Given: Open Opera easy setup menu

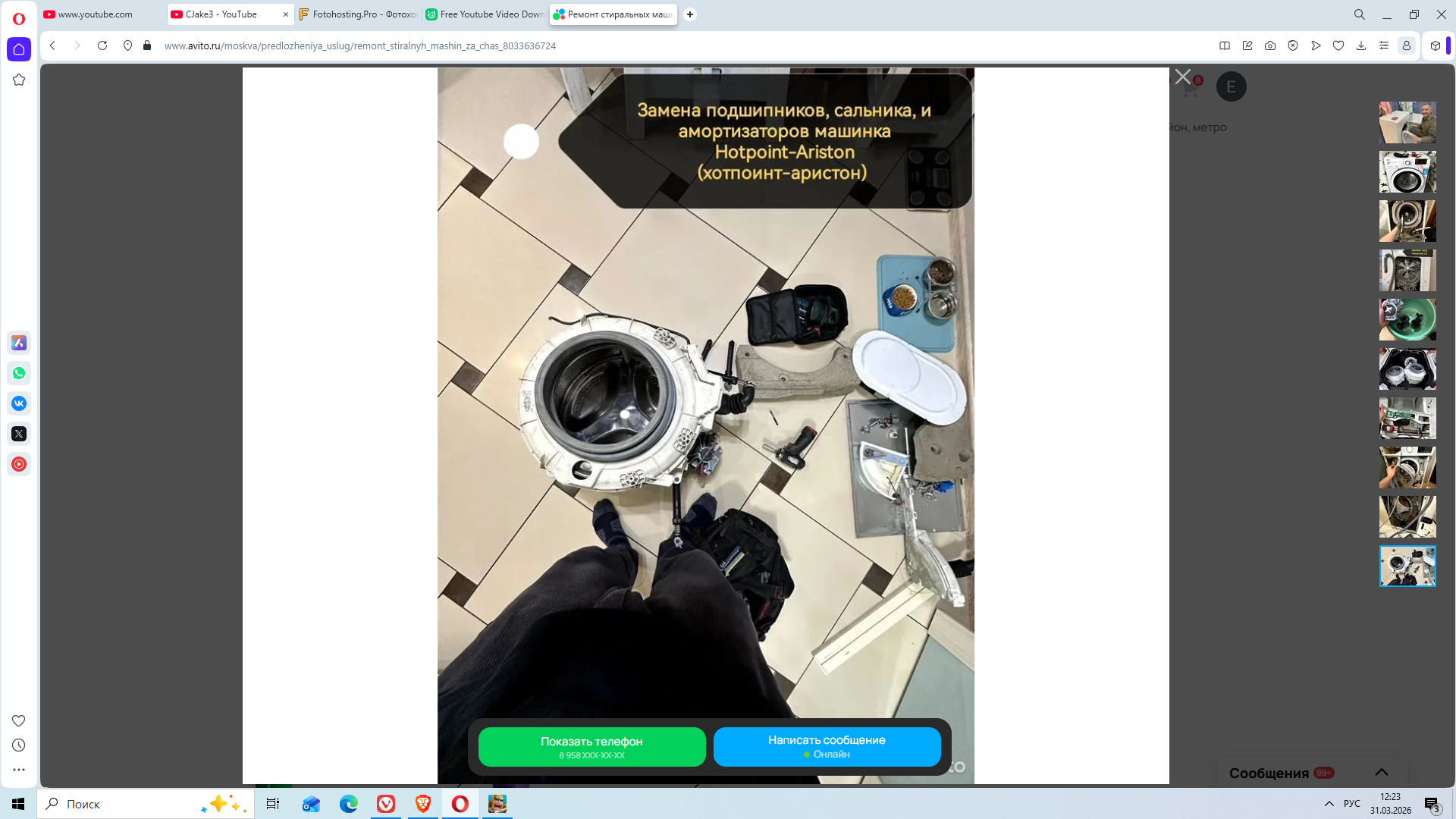Looking at the screenshot, I should [x=1384, y=45].
